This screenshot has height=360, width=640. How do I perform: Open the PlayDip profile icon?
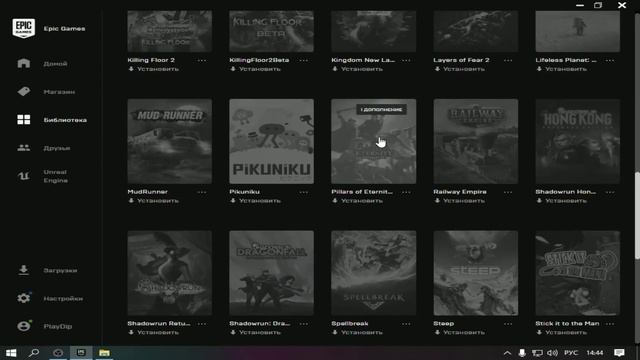click(24, 326)
